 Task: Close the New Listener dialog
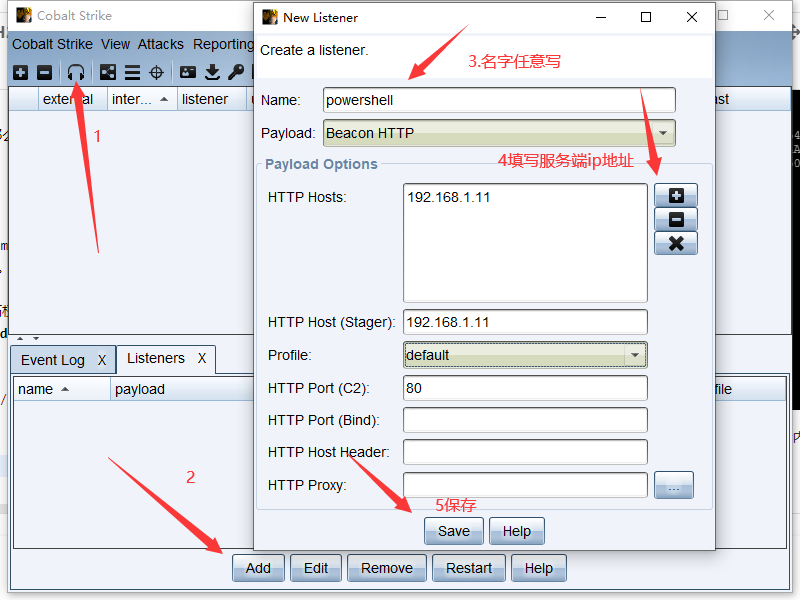click(x=692, y=17)
